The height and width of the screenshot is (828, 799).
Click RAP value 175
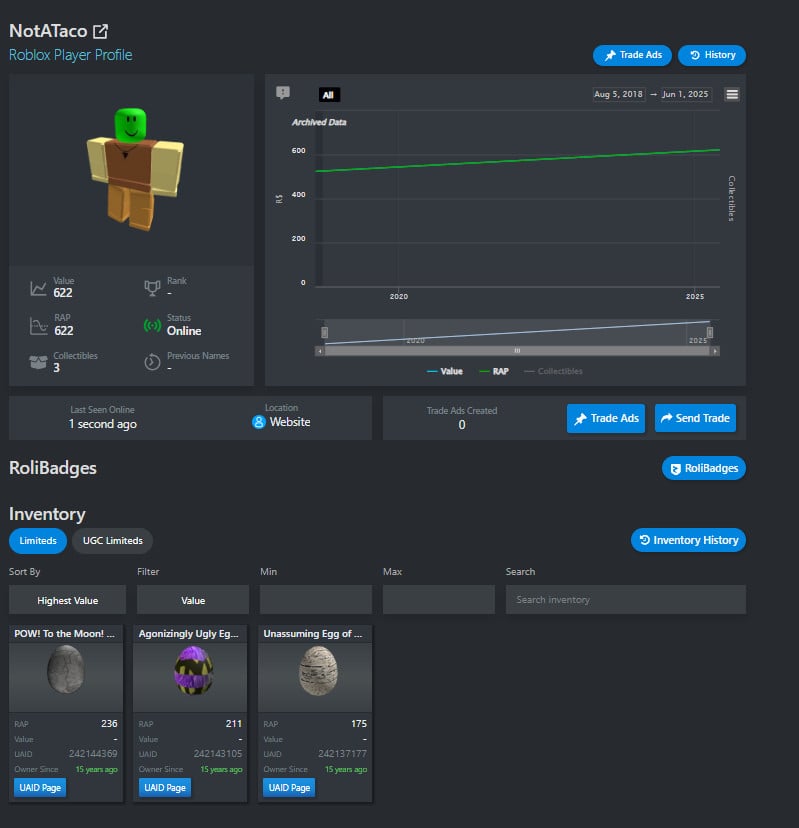[359, 723]
